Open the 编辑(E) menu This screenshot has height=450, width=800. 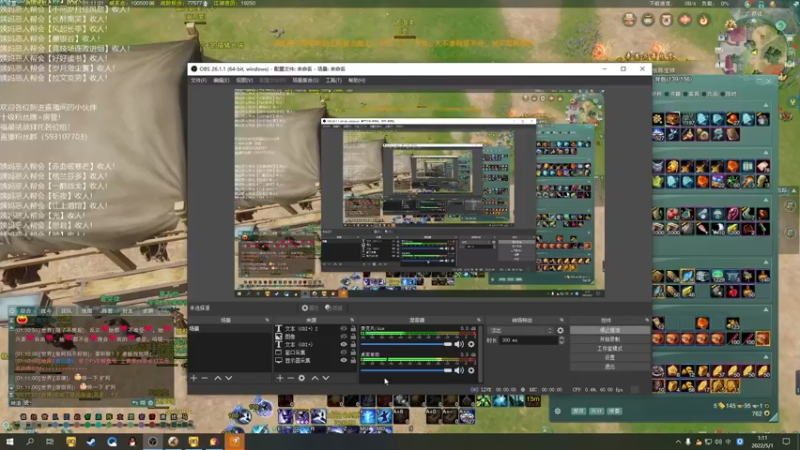pyautogui.click(x=221, y=81)
